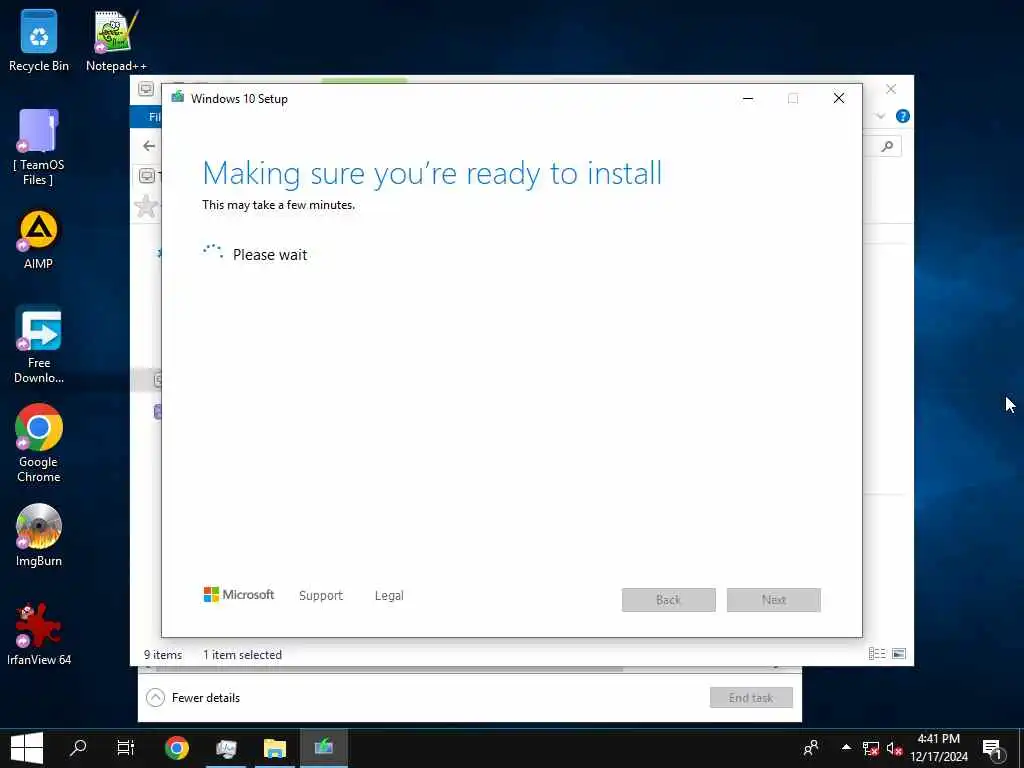Open the Action Center notifications

tap(993, 748)
